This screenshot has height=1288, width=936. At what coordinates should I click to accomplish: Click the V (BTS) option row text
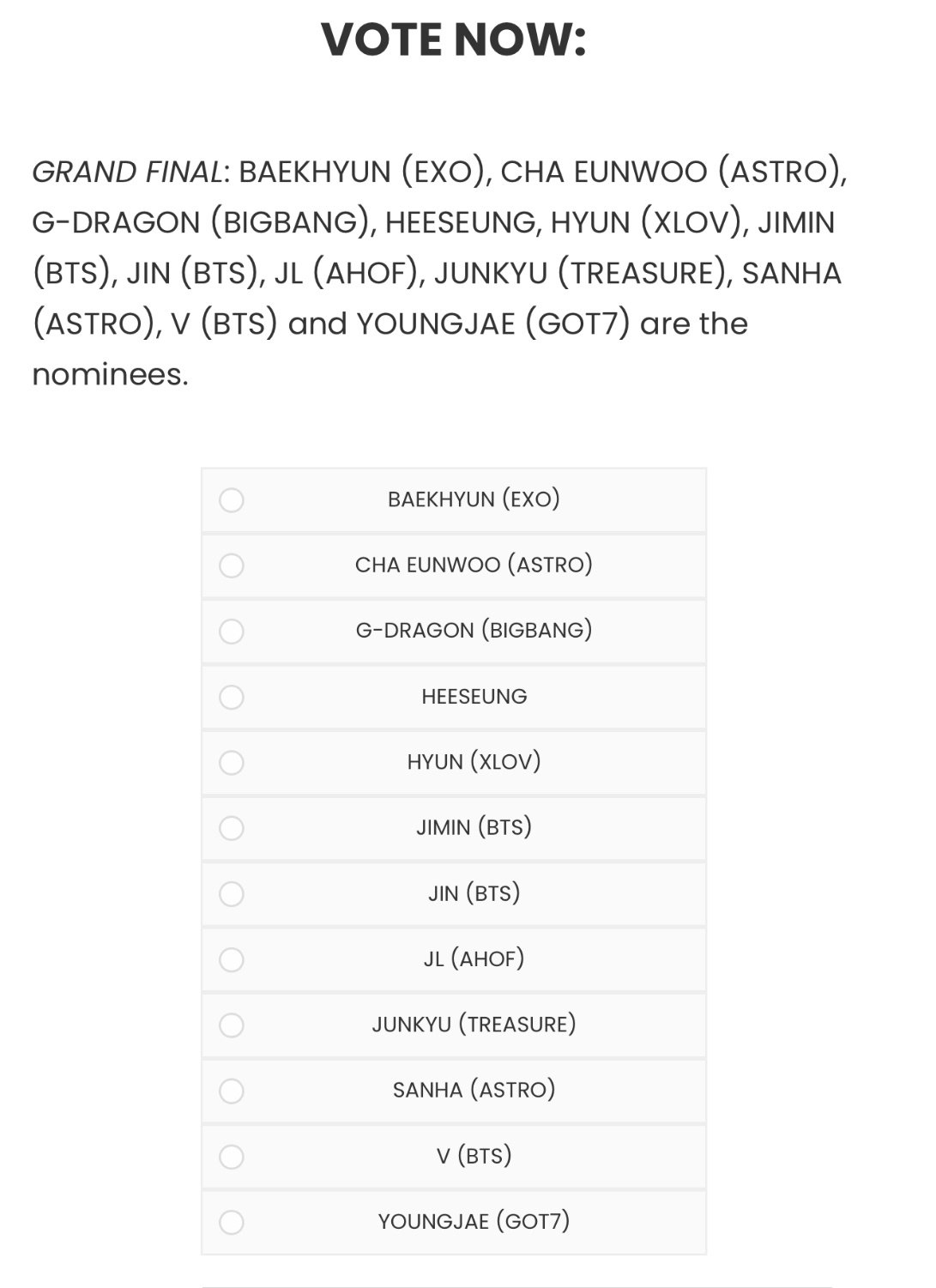[474, 1156]
